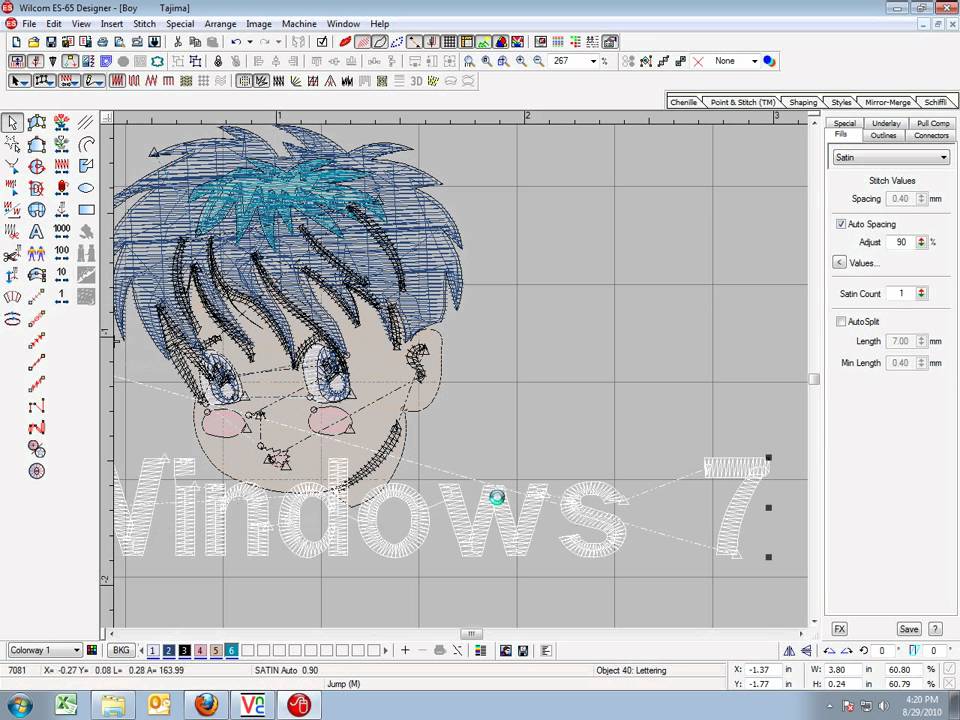Click the Satin stitch type icon
The height and width of the screenshot is (720, 960).
tap(117, 81)
